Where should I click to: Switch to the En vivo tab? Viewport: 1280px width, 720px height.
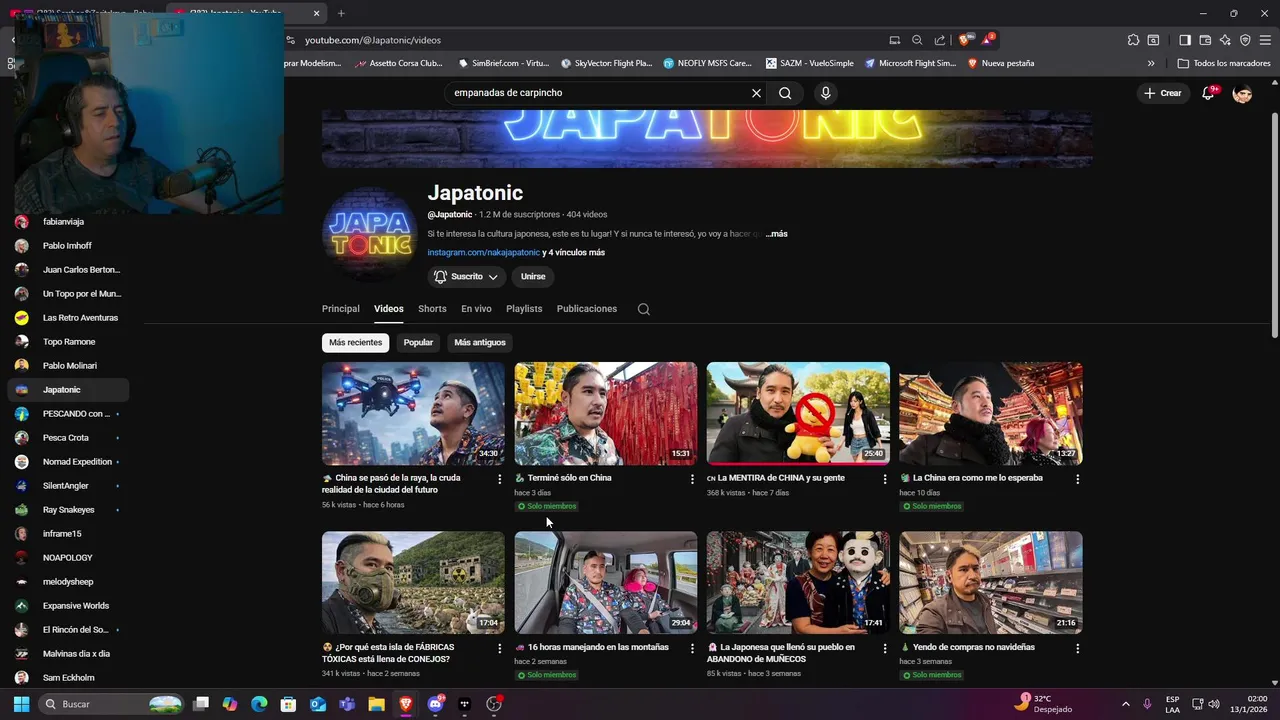tap(476, 309)
